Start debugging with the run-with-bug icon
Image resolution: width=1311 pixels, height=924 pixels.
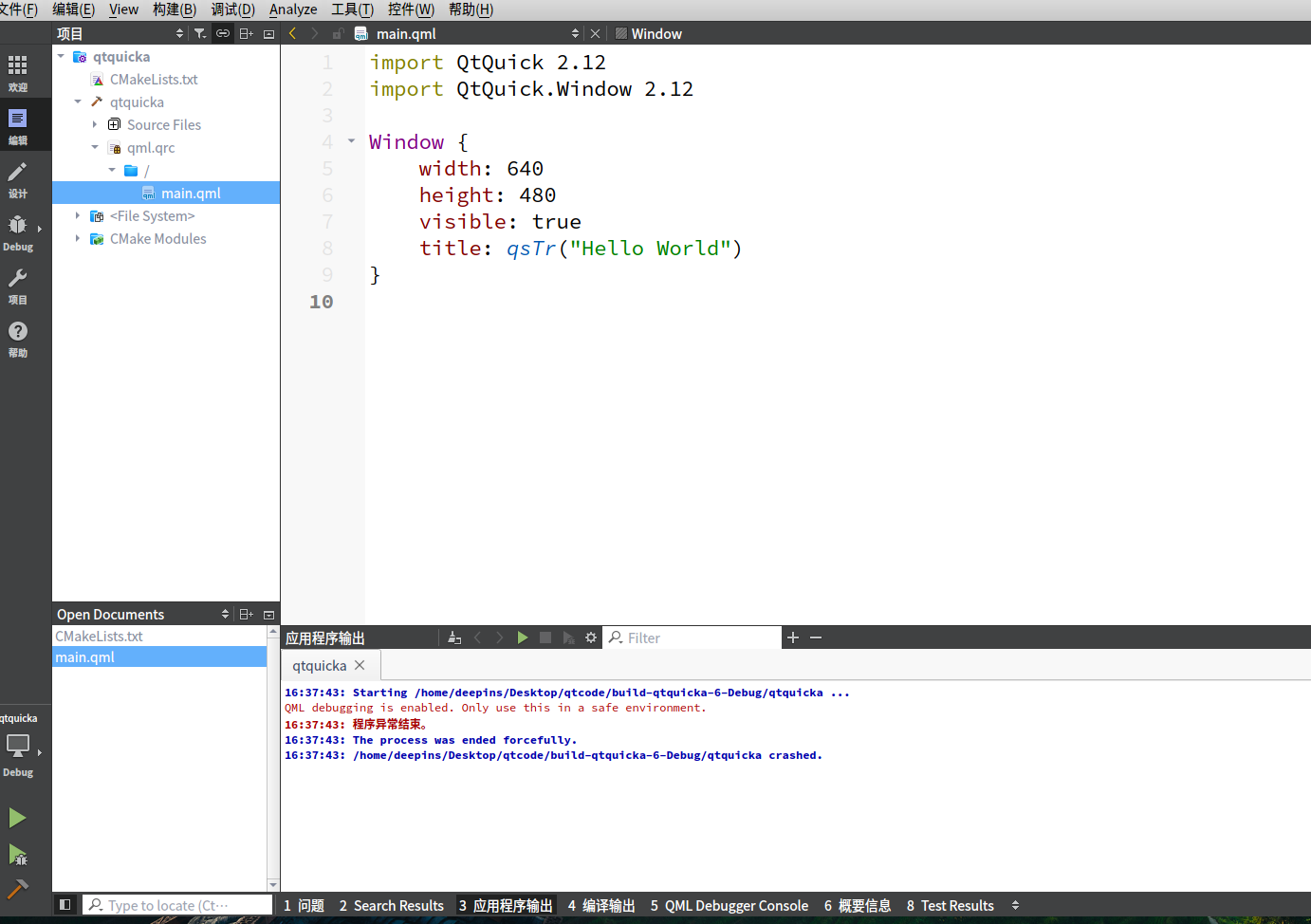[x=17, y=855]
